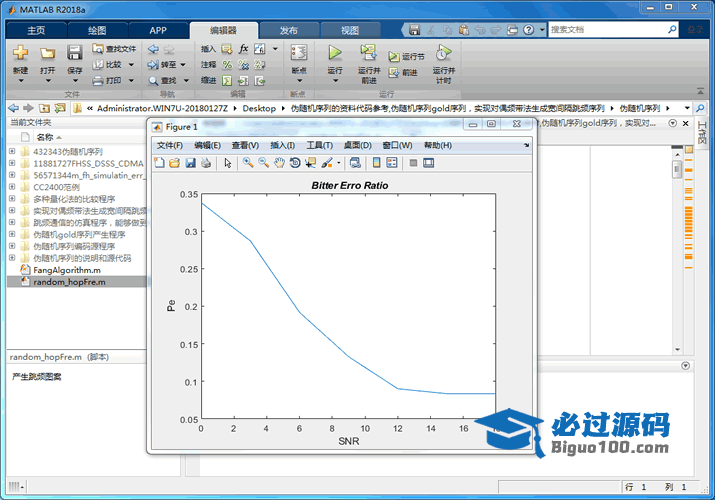715x500 pixels.
Task: Click the quick access save icon
Action: (414, 30)
